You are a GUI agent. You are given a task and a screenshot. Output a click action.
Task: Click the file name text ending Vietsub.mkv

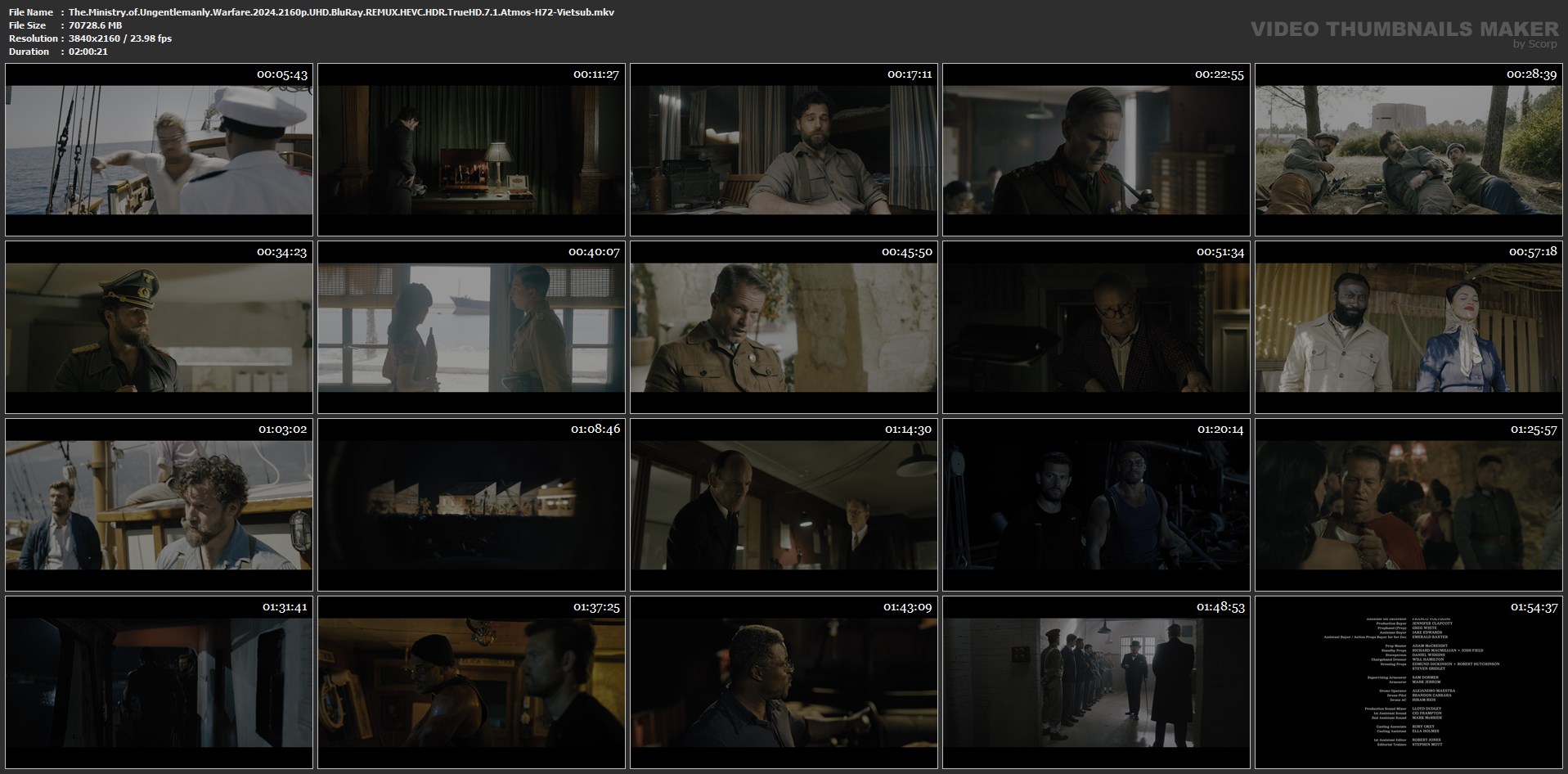coord(342,12)
